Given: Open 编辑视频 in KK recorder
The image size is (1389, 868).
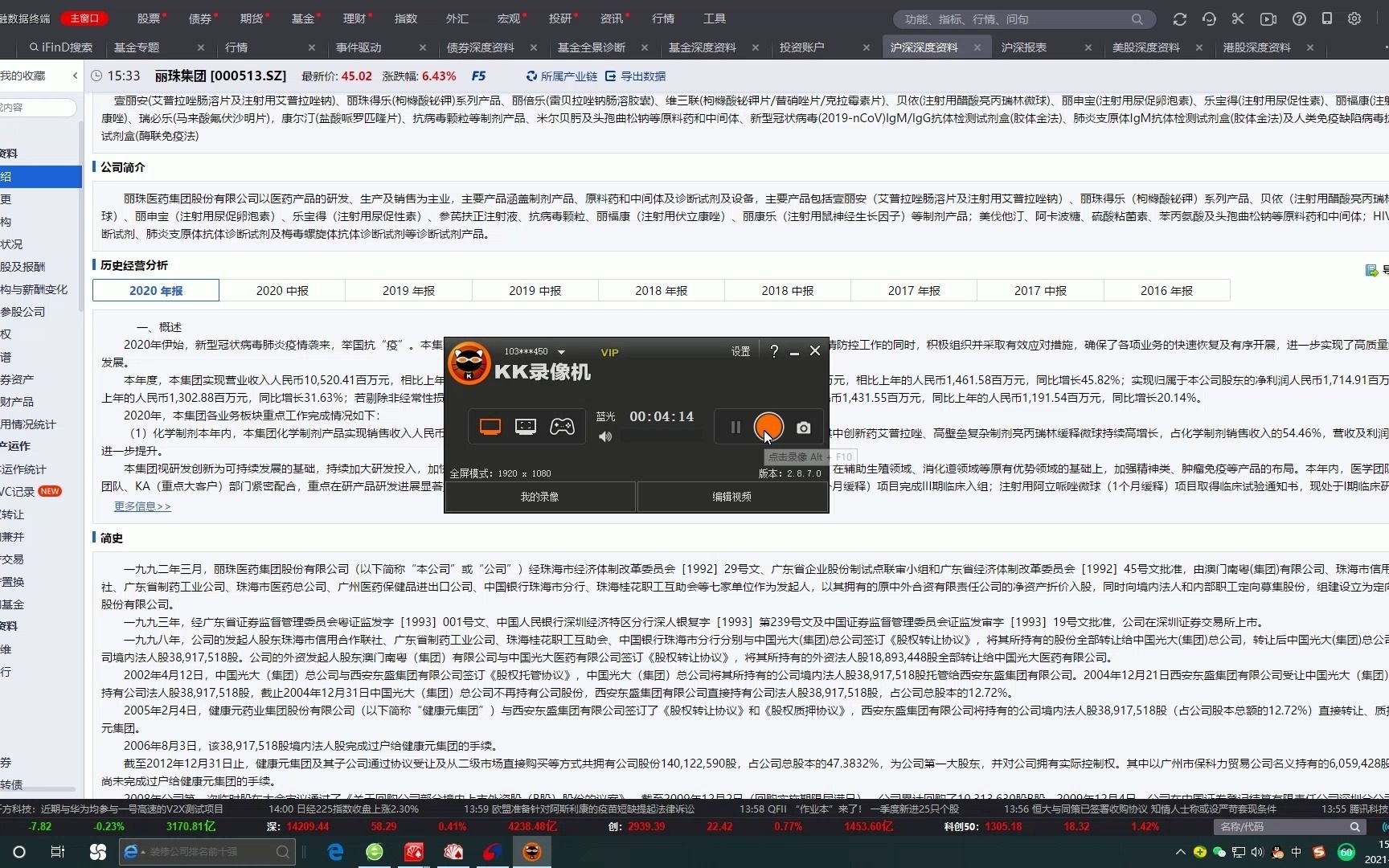Looking at the screenshot, I should (732, 497).
